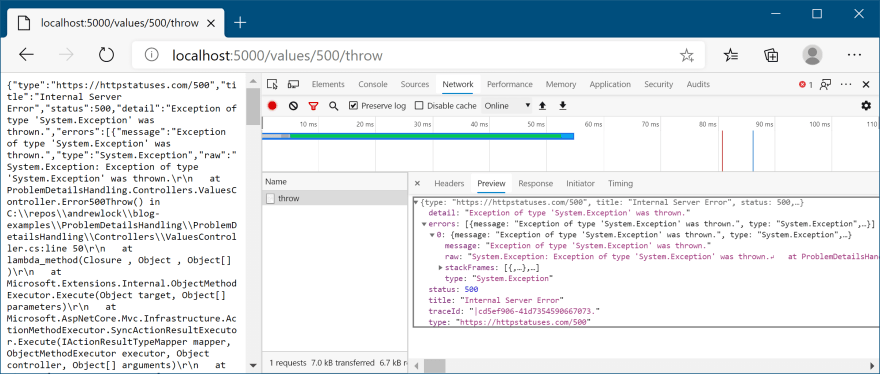Open the Application tab
This screenshot has width=880, height=374.
pyautogui.click(x=610, y=84)
